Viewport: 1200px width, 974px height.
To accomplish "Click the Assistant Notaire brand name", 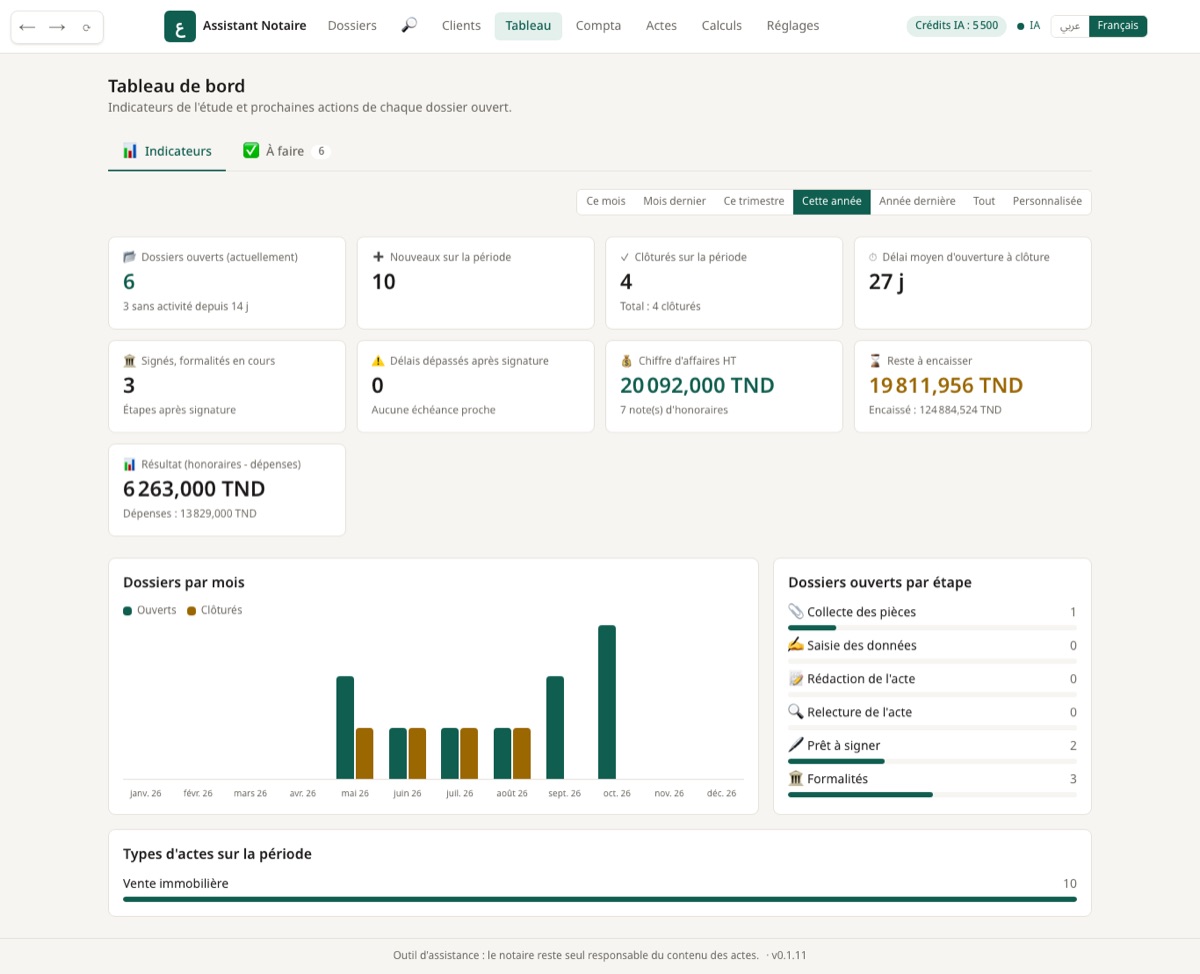I will [x=255, y=26].
